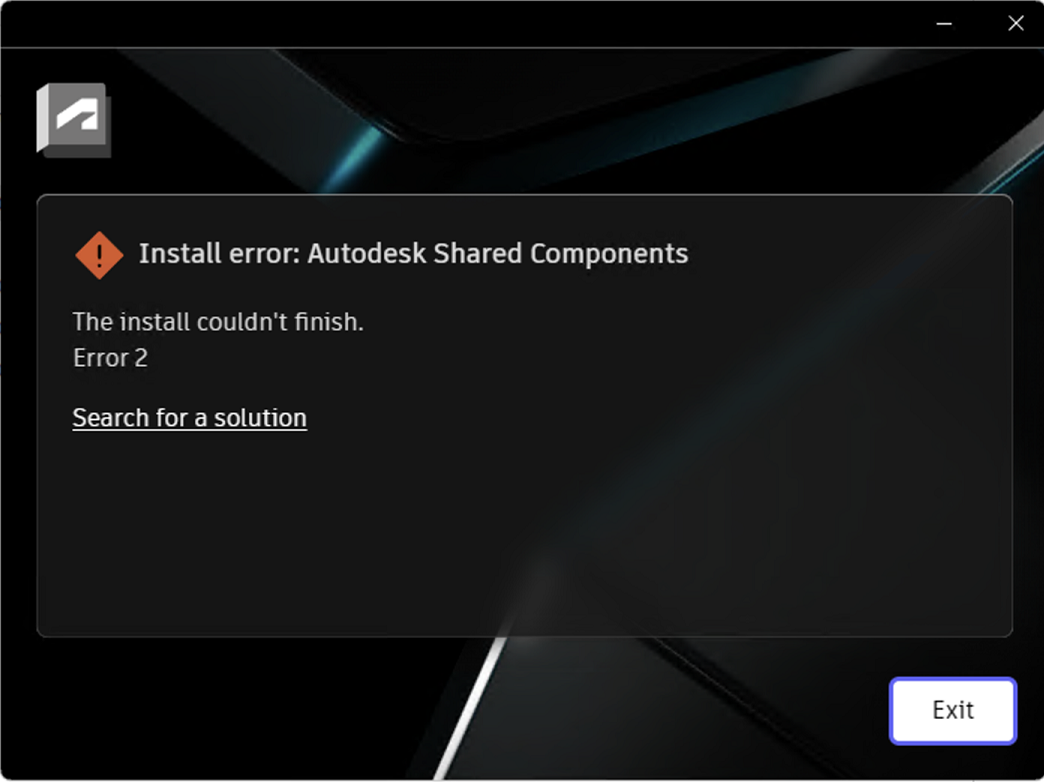Click the installer title bar area

tap(466, 23)
